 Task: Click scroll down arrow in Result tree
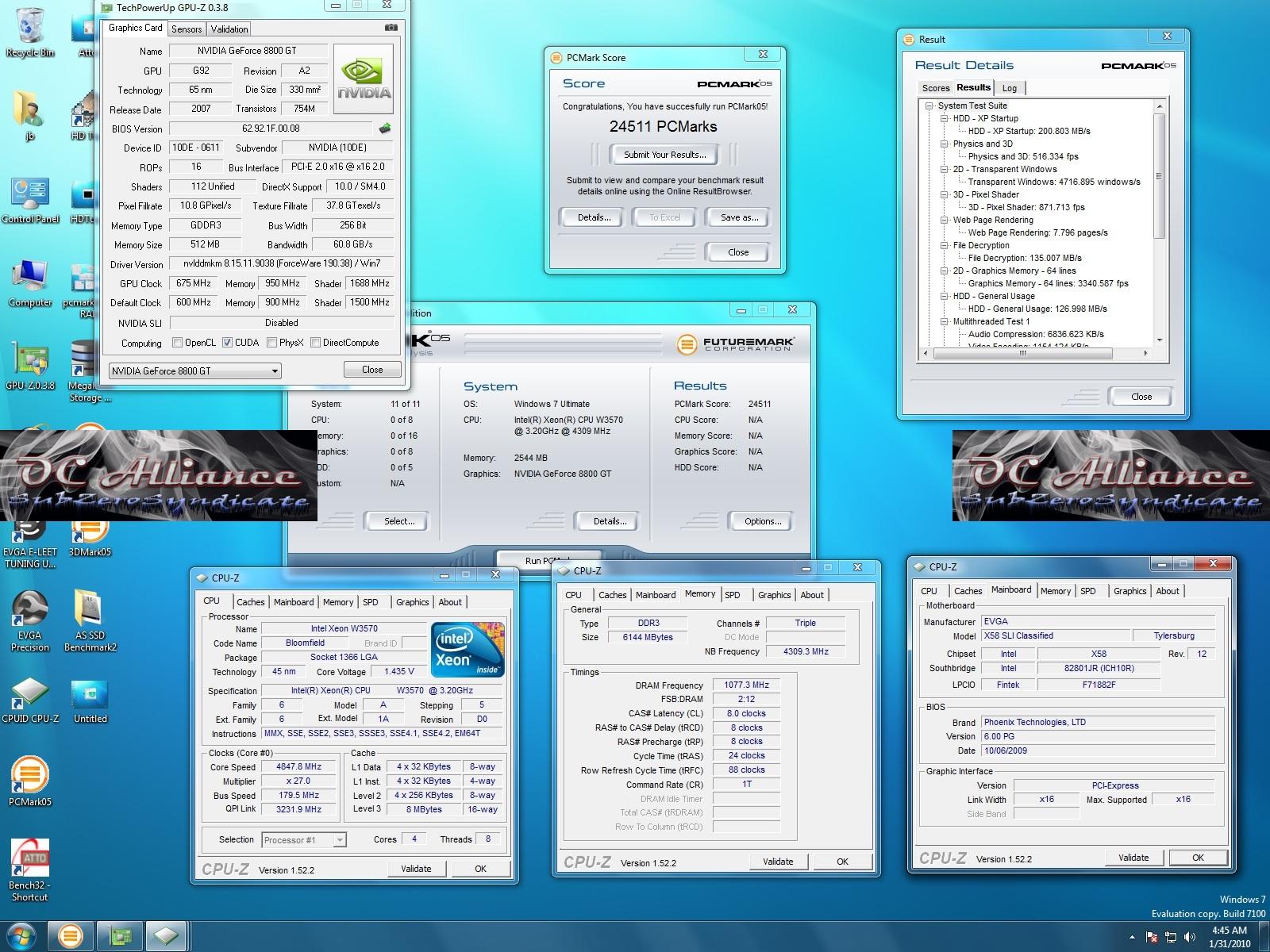(1160, 340)
